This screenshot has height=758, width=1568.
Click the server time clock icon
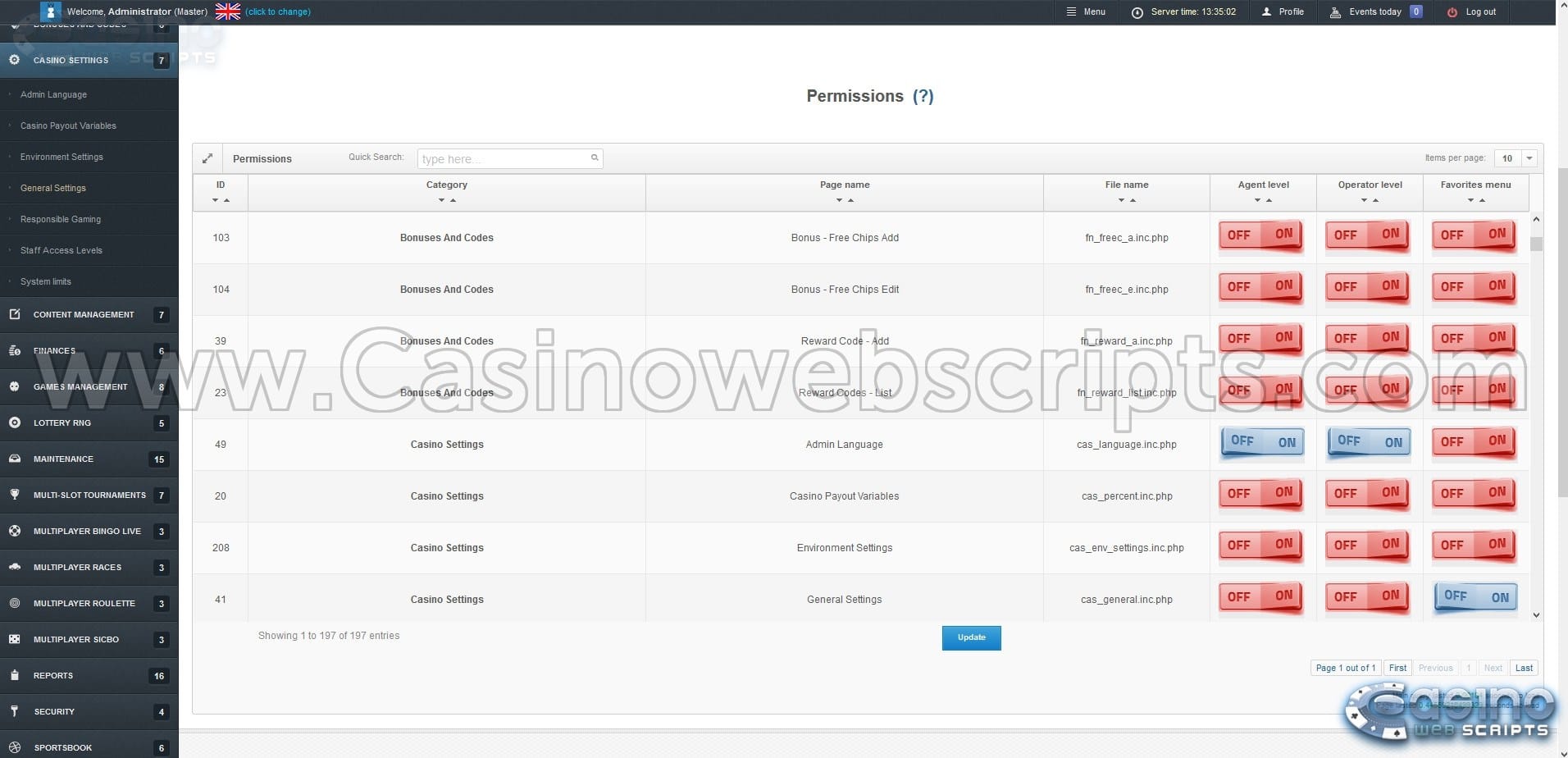[x=1137, y=12]
